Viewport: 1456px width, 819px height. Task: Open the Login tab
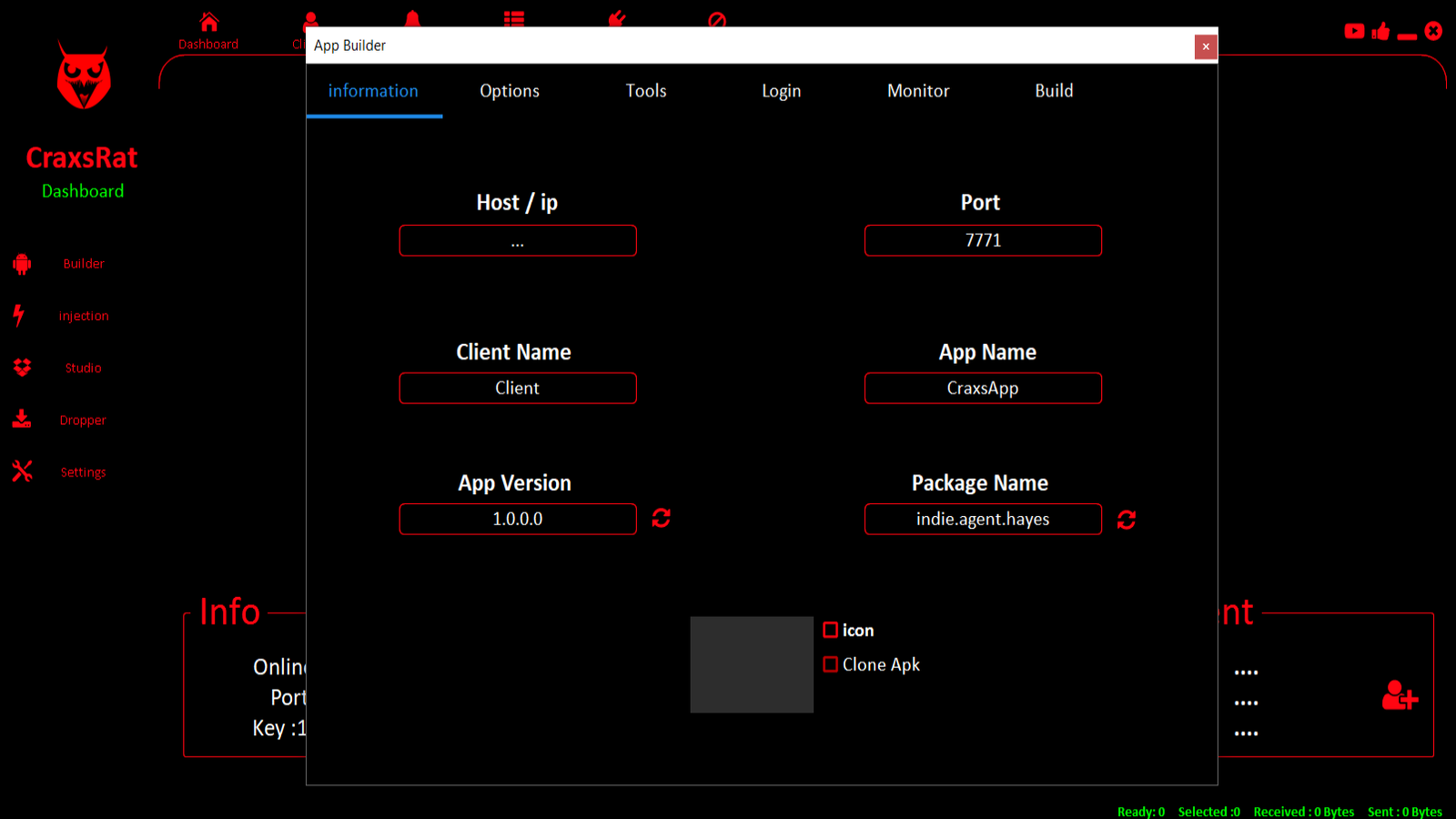782,91
